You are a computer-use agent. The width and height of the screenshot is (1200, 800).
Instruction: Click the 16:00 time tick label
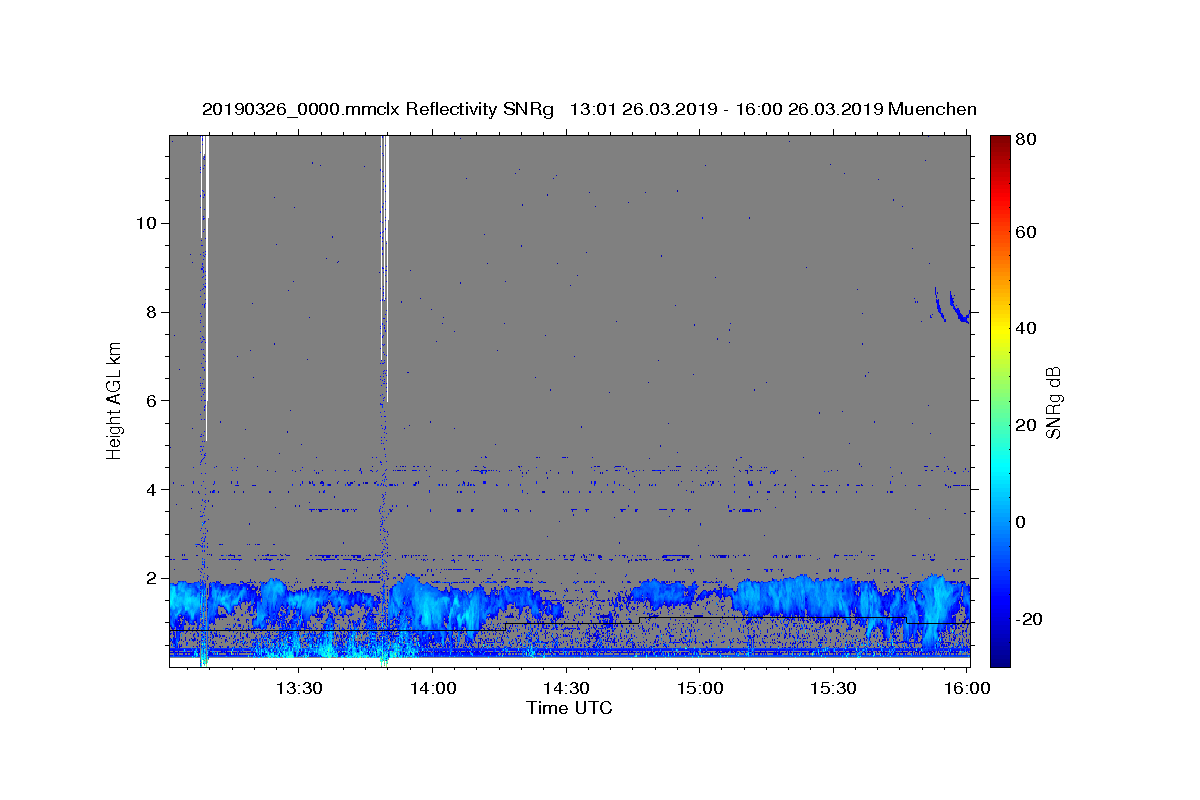(966, 689)
